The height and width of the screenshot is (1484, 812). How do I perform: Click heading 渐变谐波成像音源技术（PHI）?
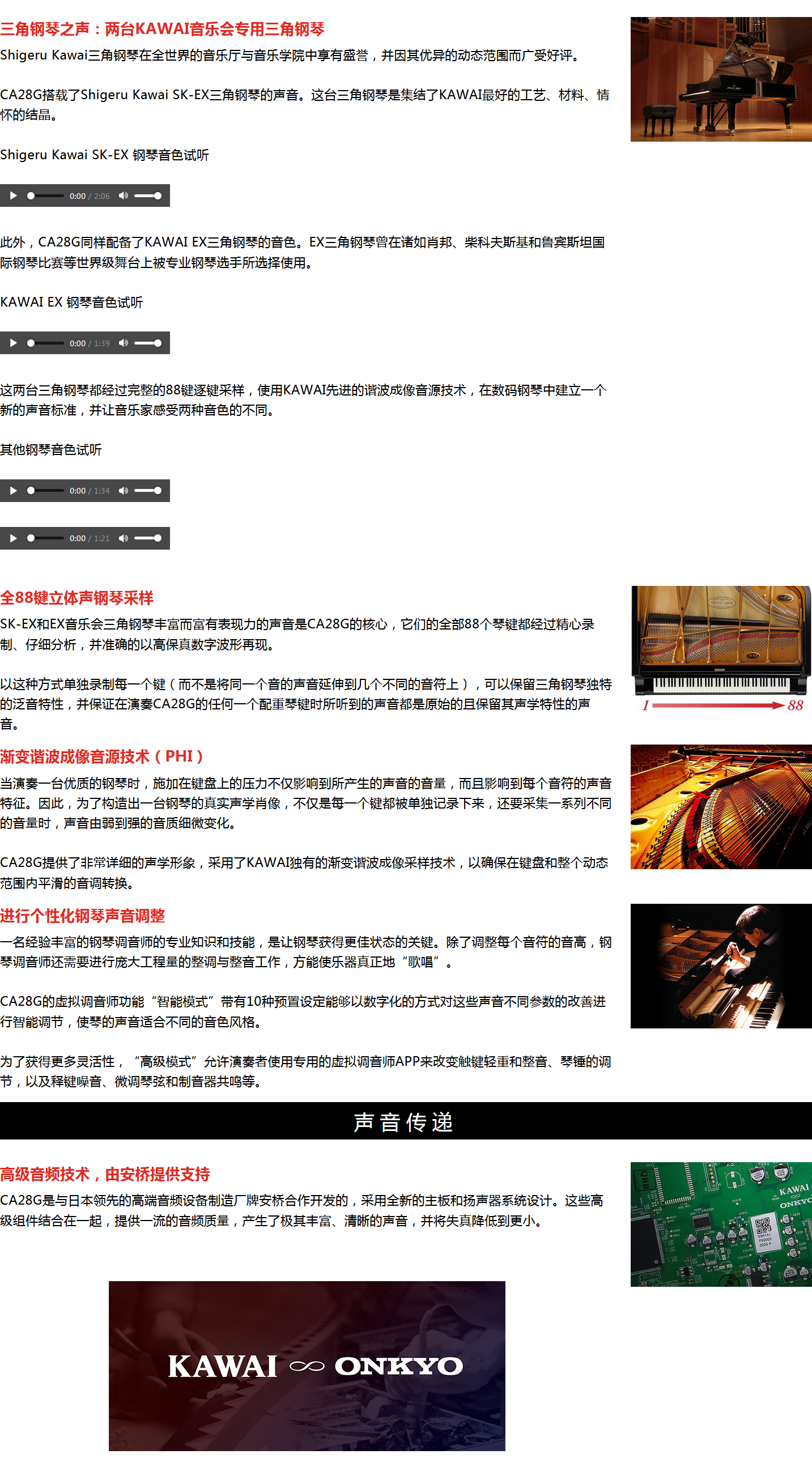[x=103, y=756]
